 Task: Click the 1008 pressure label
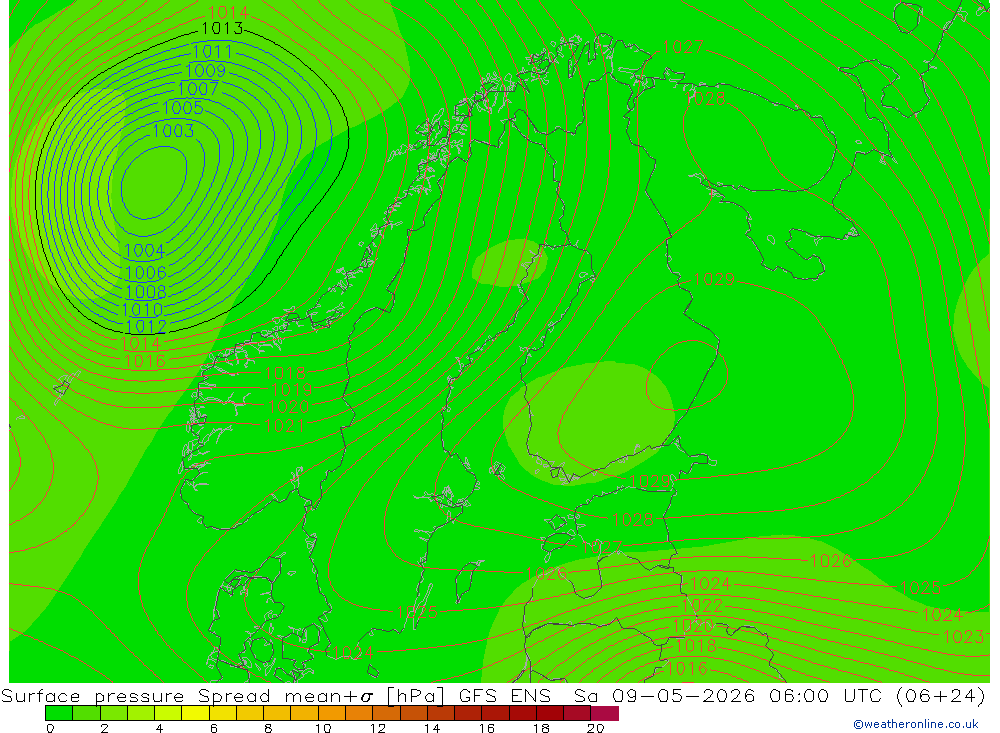coord(146,292)
